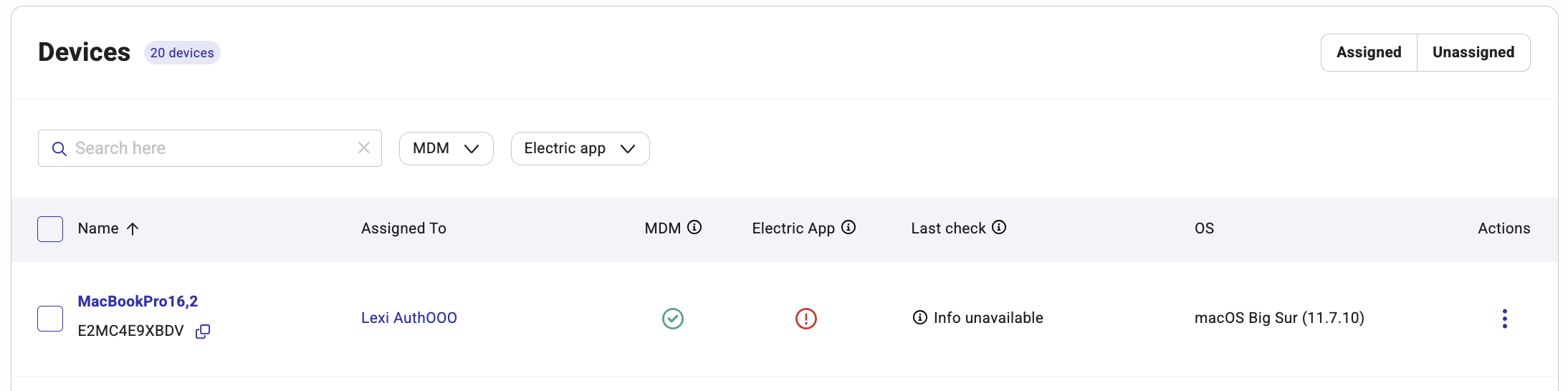
Task: Click the Electric App column info icon
Action: (848, 227)
